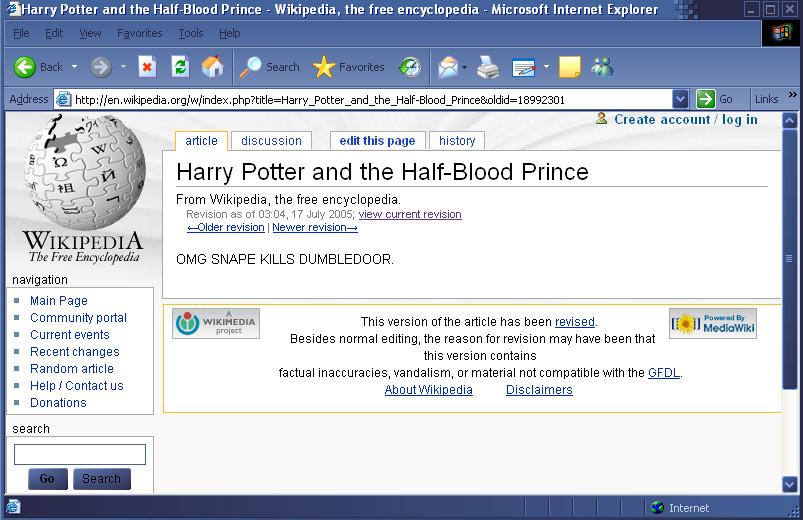Click the Wikimedia project badge
Viewport: 803px width, 520px height.
[x=216, y=323]
